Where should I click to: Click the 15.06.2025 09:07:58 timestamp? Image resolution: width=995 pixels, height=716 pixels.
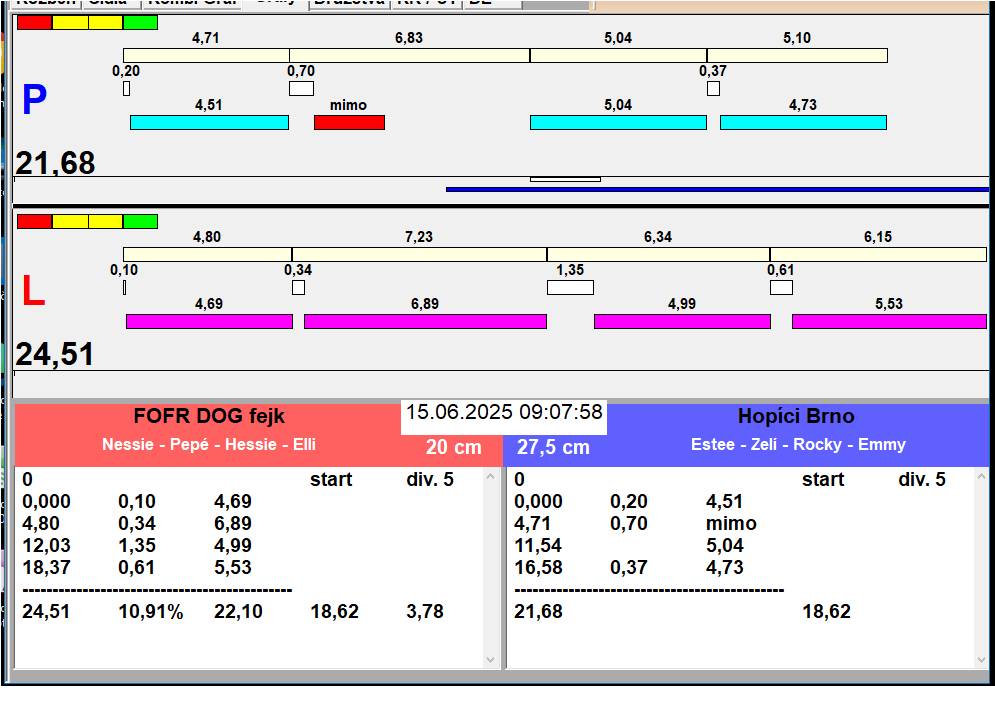pos(504,413)
